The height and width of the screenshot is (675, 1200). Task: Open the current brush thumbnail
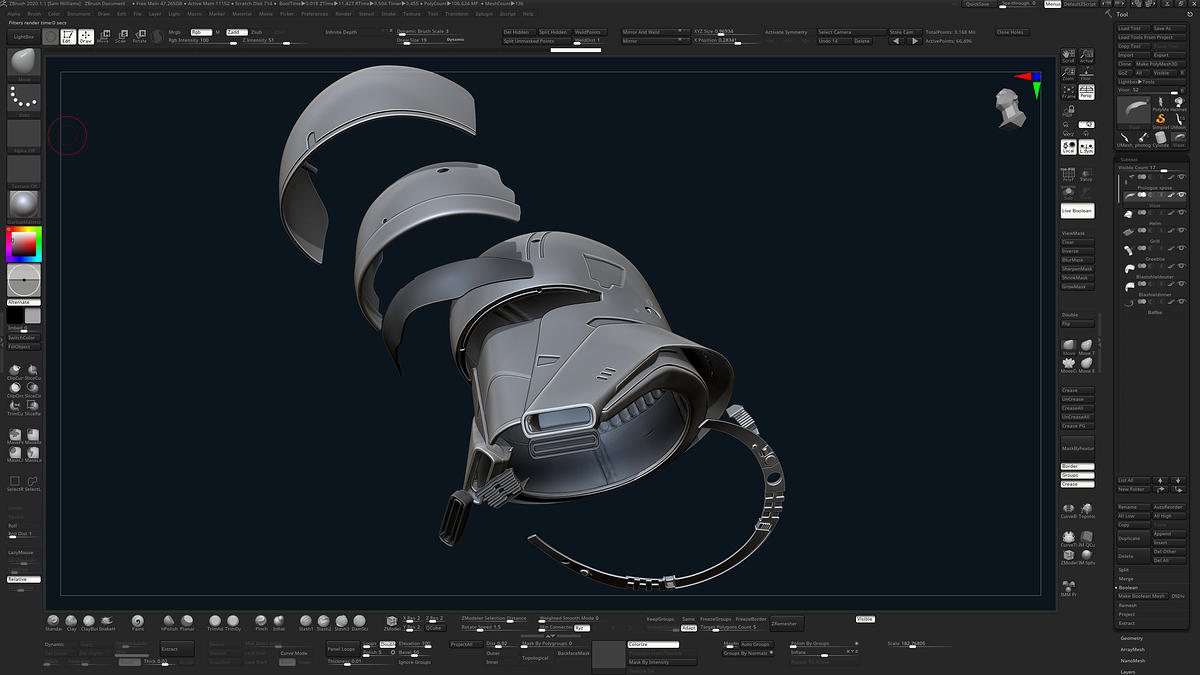click(24, 65)
